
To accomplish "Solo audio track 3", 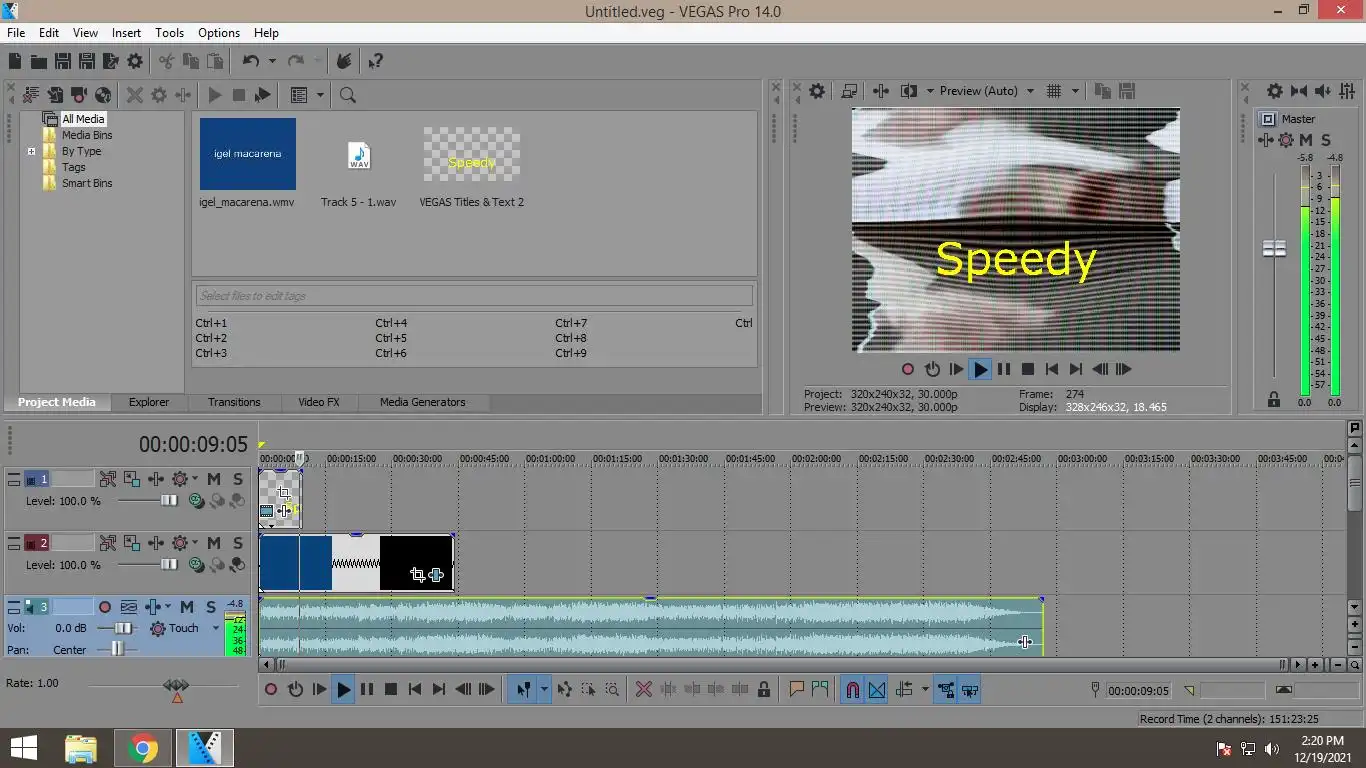I will tap(211, 607).
